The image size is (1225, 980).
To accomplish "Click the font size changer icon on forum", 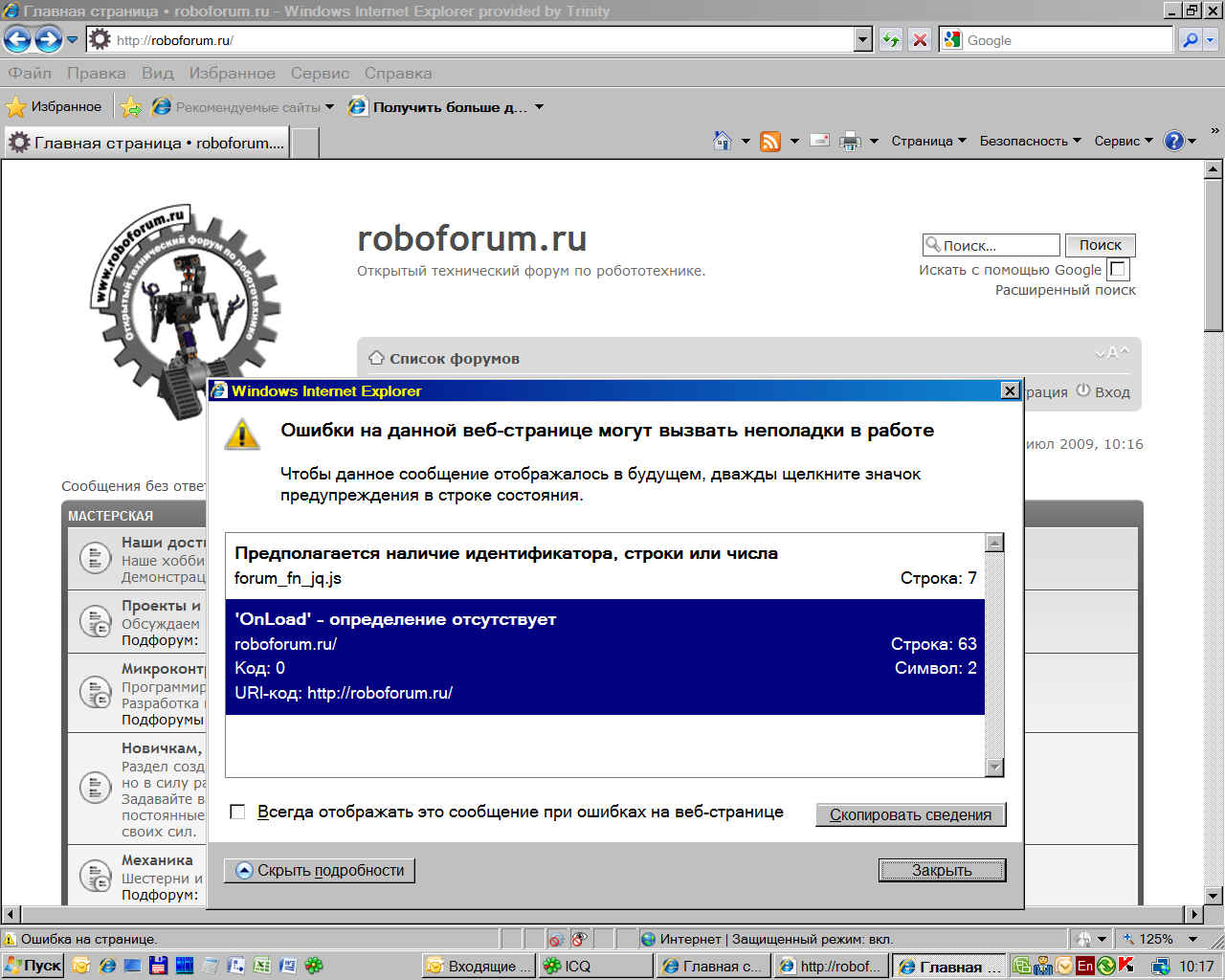I will tap(1112, 353).
